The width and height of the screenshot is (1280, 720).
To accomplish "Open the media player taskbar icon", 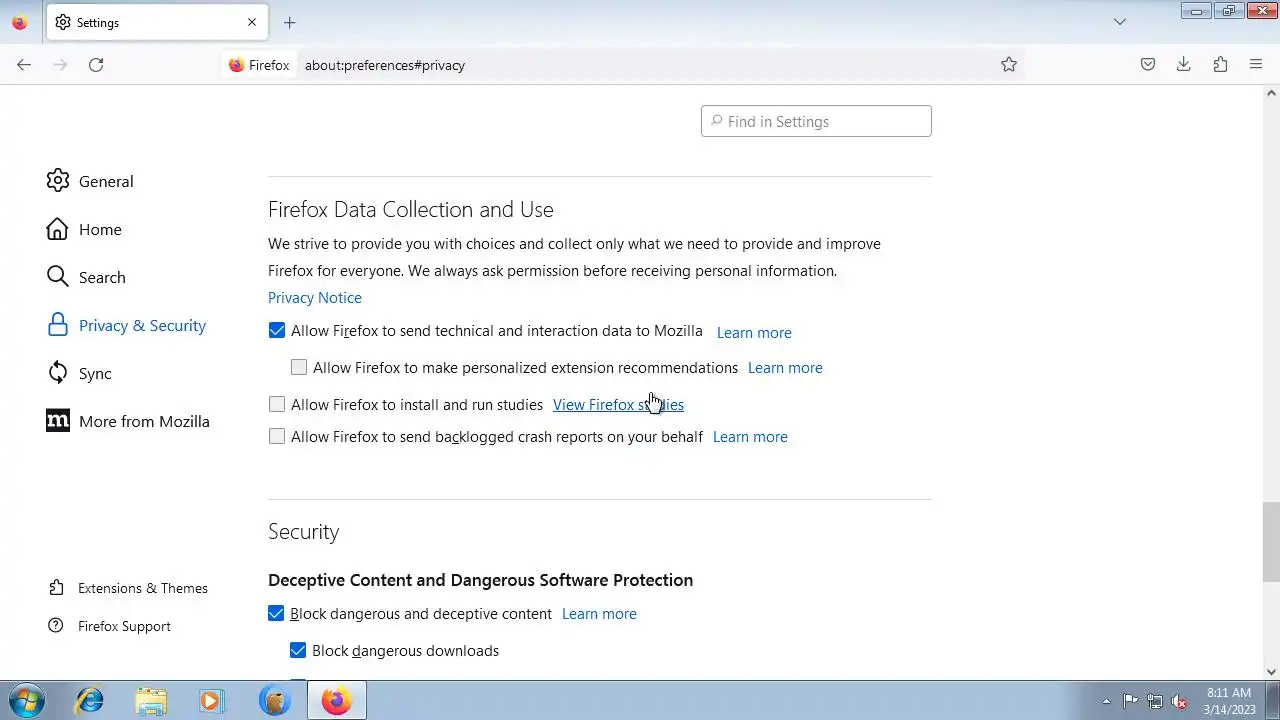I will coord(211,700).
